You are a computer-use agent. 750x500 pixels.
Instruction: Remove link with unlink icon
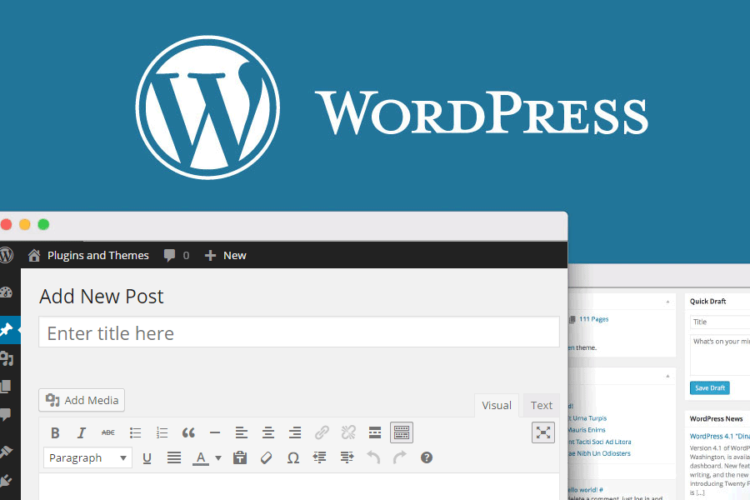click(x=349, y=433)
